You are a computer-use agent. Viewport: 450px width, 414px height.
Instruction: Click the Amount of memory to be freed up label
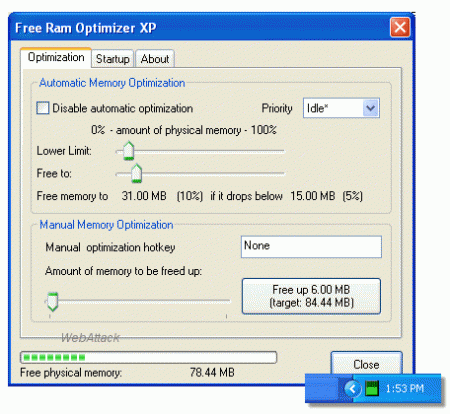coord(123,271)
